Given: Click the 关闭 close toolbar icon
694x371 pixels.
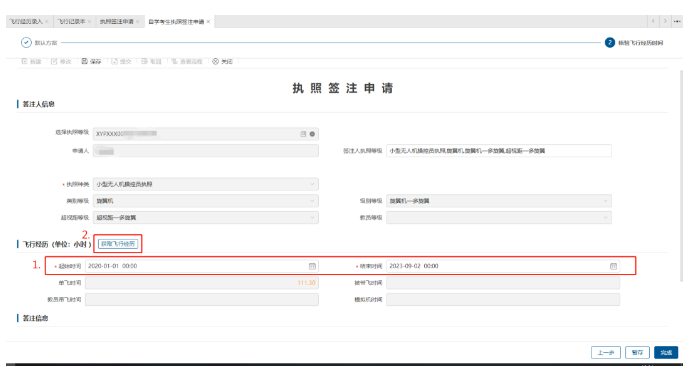Looking at the screenshot, I should pos(216,62).
